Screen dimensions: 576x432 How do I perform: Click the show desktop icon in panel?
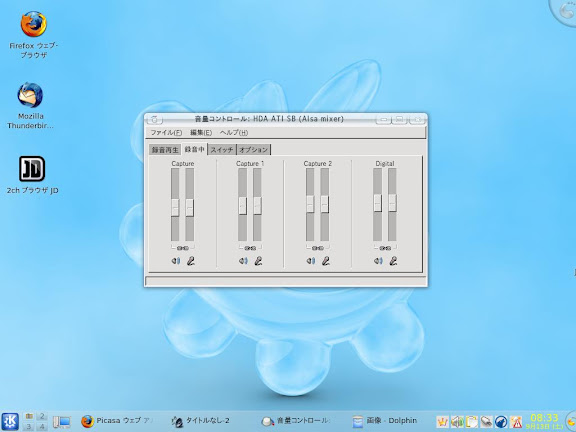pos(62,422)
